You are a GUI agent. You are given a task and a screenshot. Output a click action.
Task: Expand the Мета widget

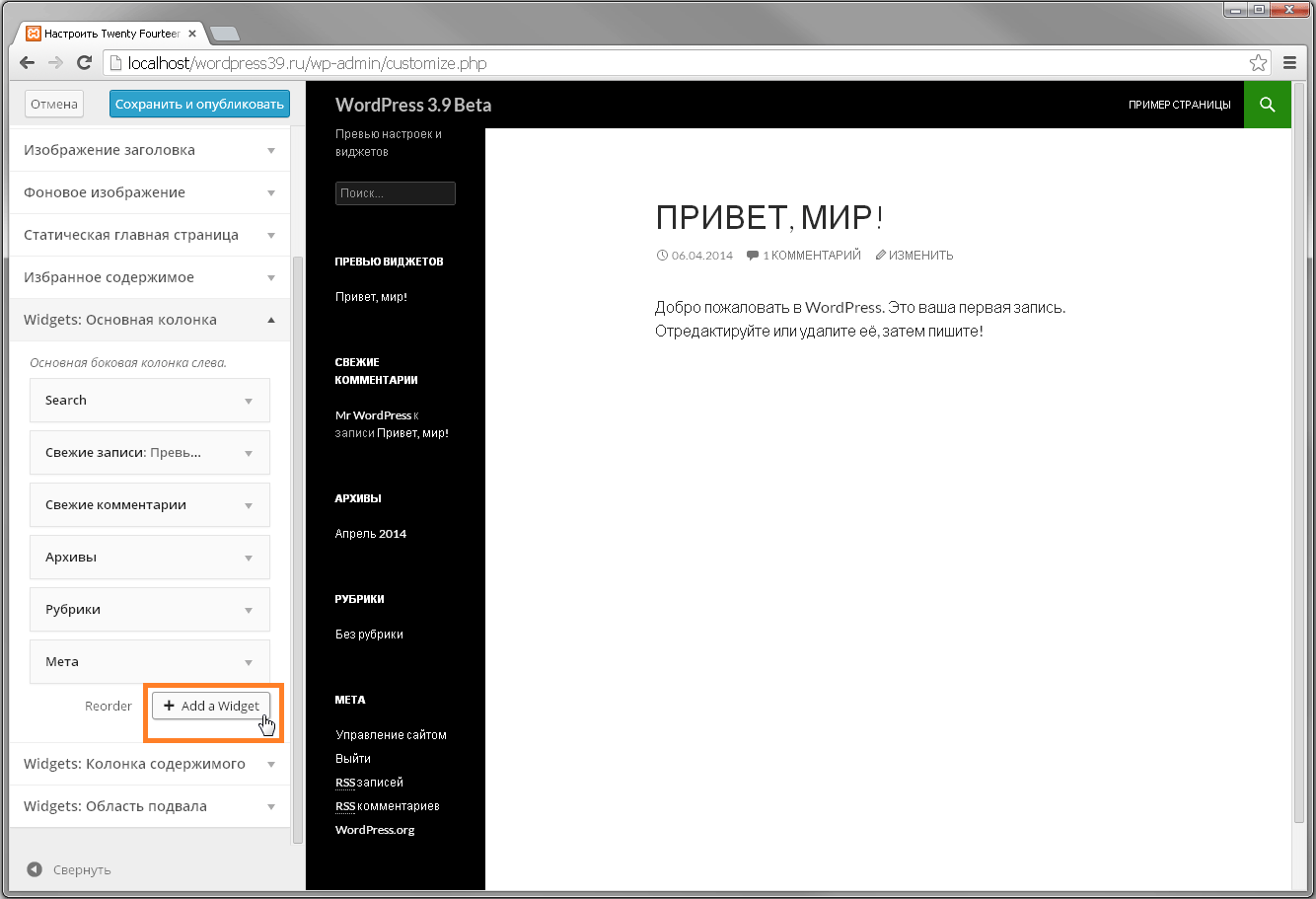click(x=150, y=661)
